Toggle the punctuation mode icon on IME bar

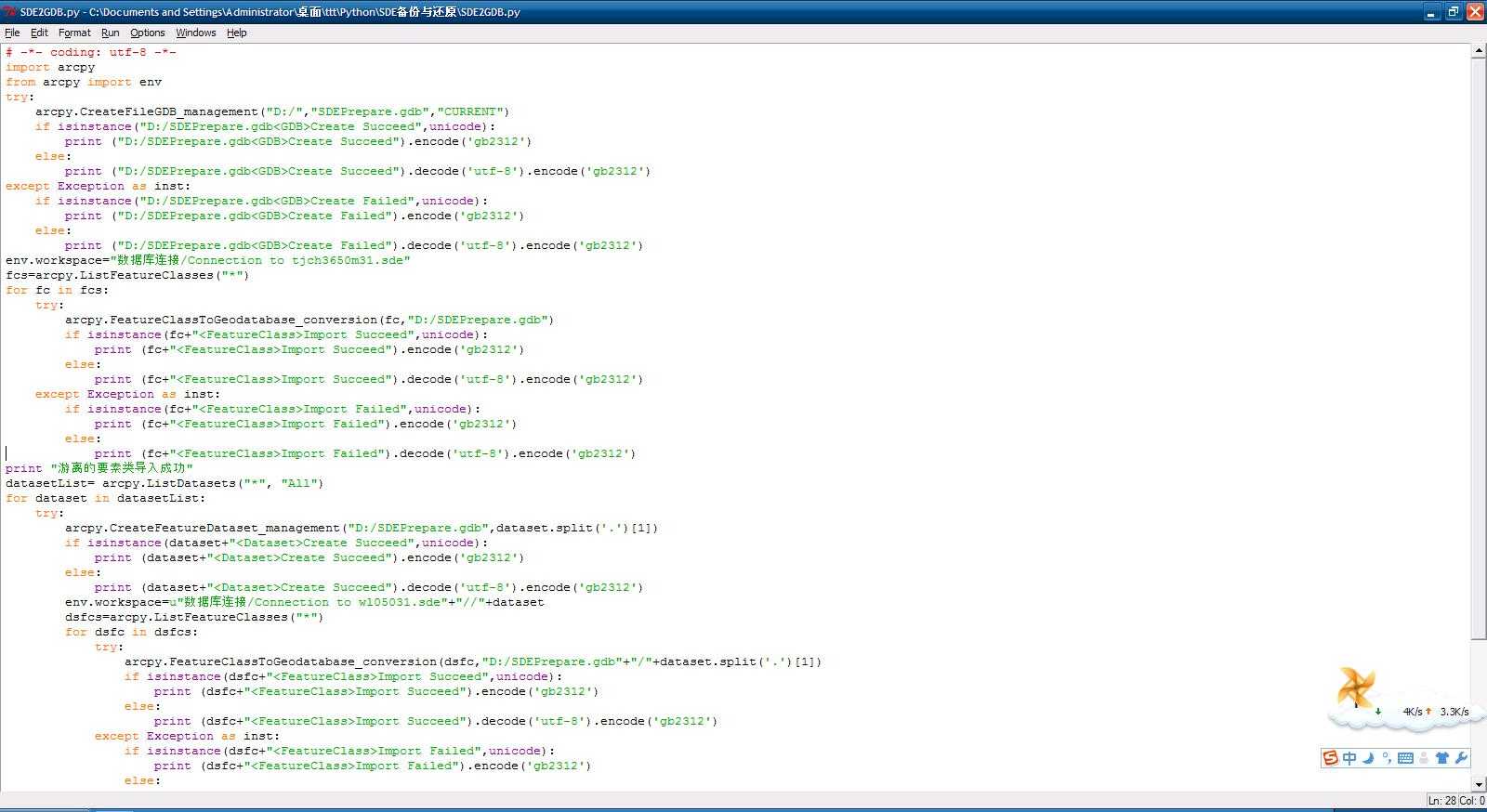pos(1387,758)
